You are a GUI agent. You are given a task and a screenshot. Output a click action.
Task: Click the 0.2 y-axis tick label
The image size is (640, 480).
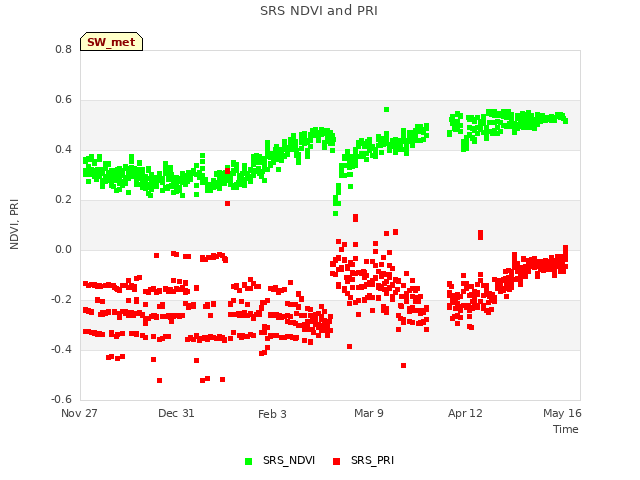click(x=63, y=200)
